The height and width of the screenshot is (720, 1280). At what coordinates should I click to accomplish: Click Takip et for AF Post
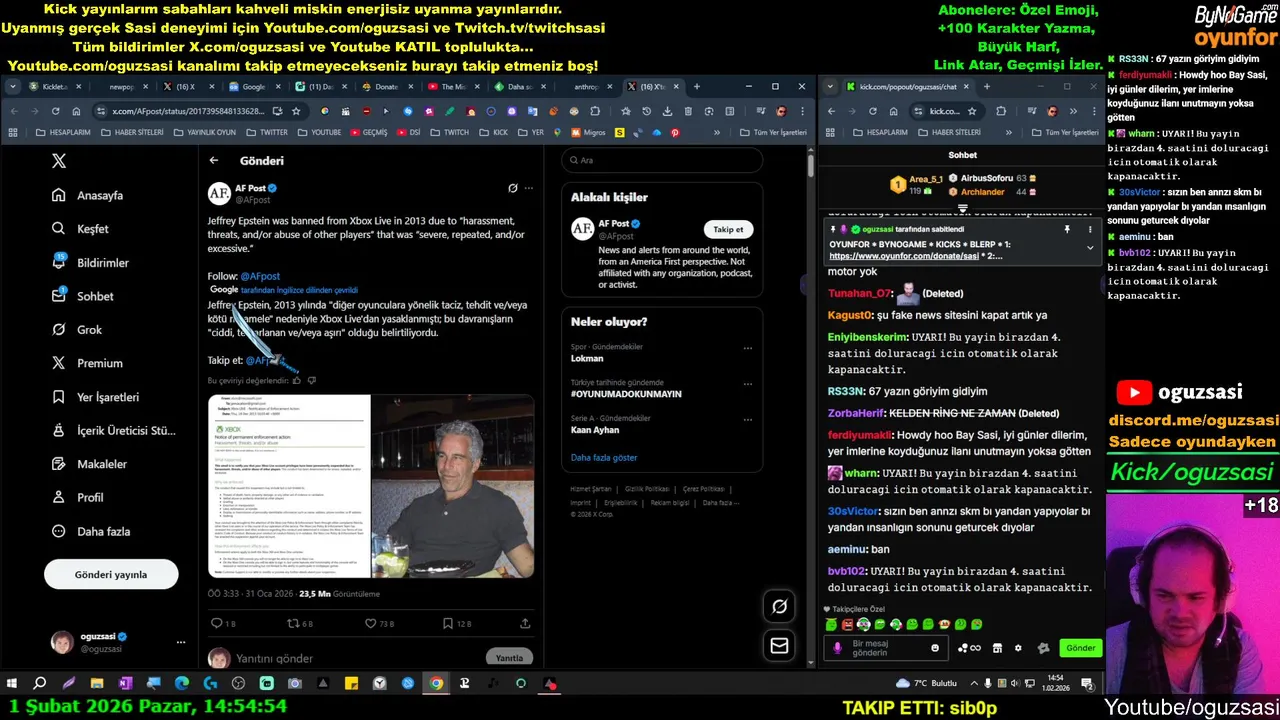click(x=728, y=229)
